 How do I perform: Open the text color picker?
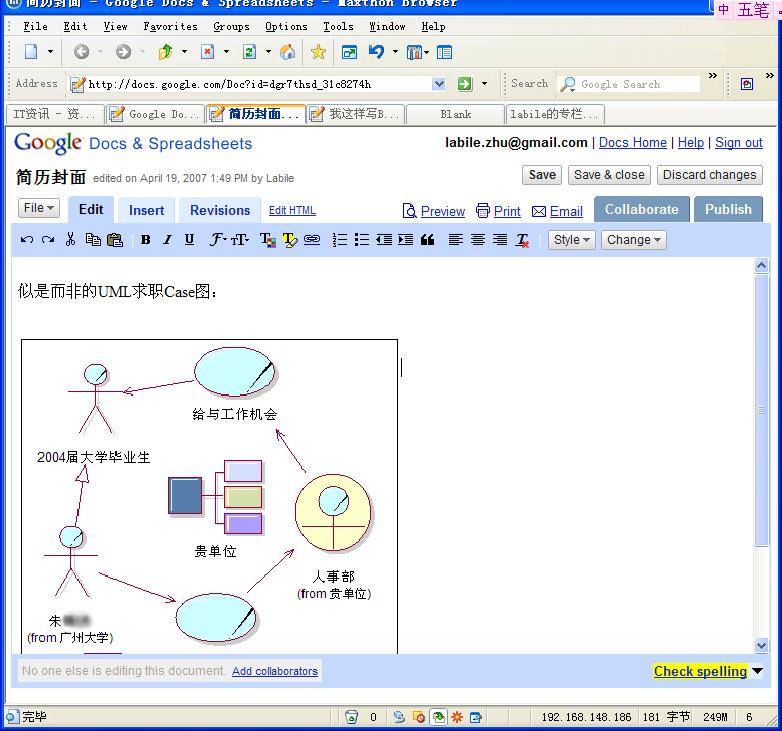(x=267, y=240)
